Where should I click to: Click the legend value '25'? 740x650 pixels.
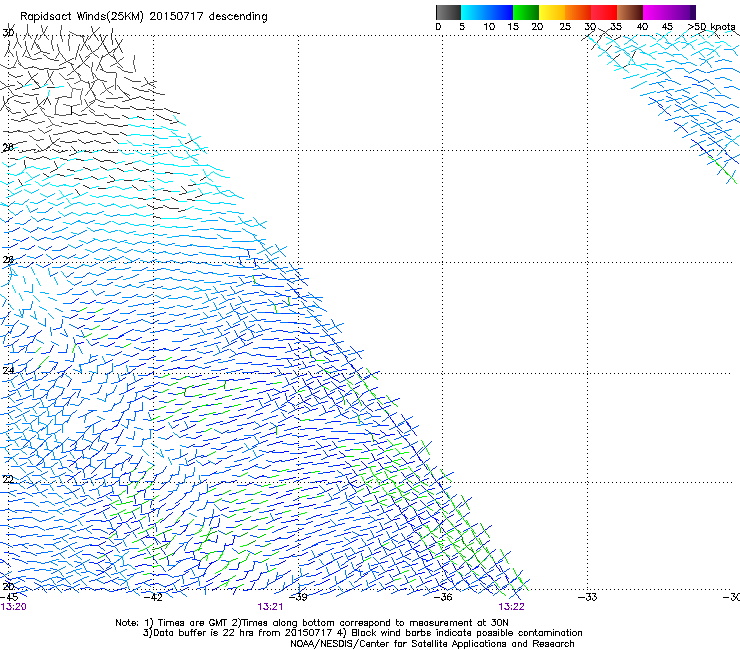565,27
